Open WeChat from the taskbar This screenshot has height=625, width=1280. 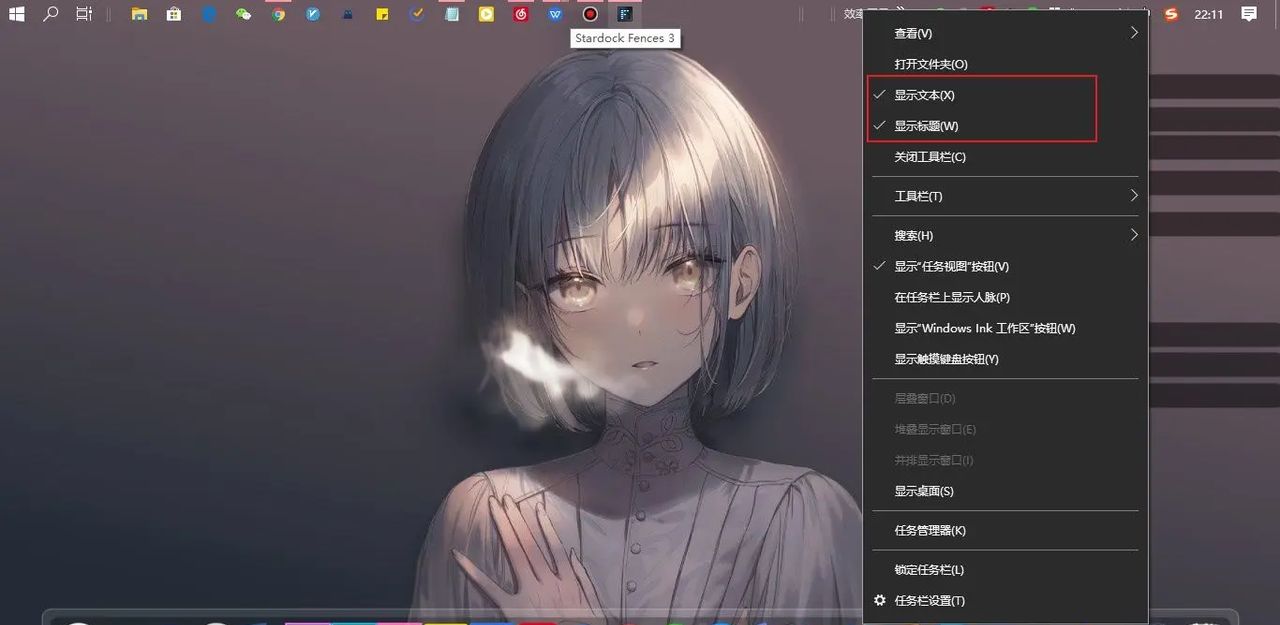243,14
